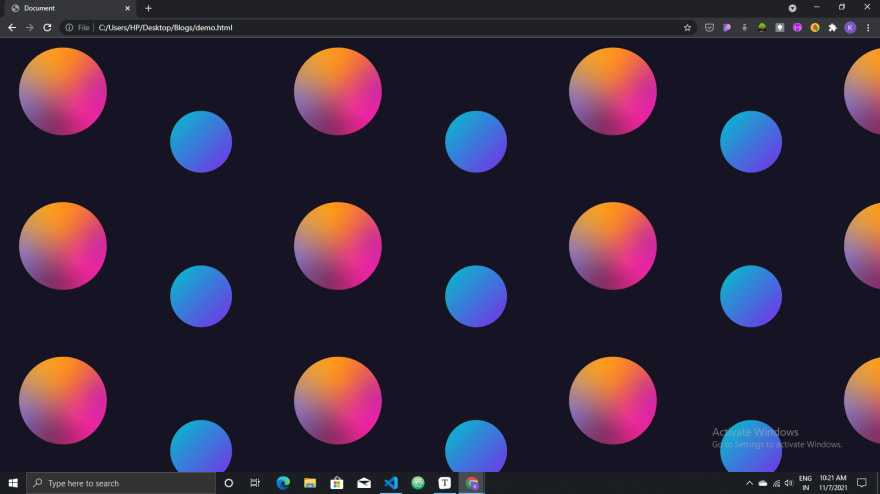The height and width of the screenshot is (494, 880).
Task: Open the Extensions puzzle piece menu
Action: click(832, 28)
